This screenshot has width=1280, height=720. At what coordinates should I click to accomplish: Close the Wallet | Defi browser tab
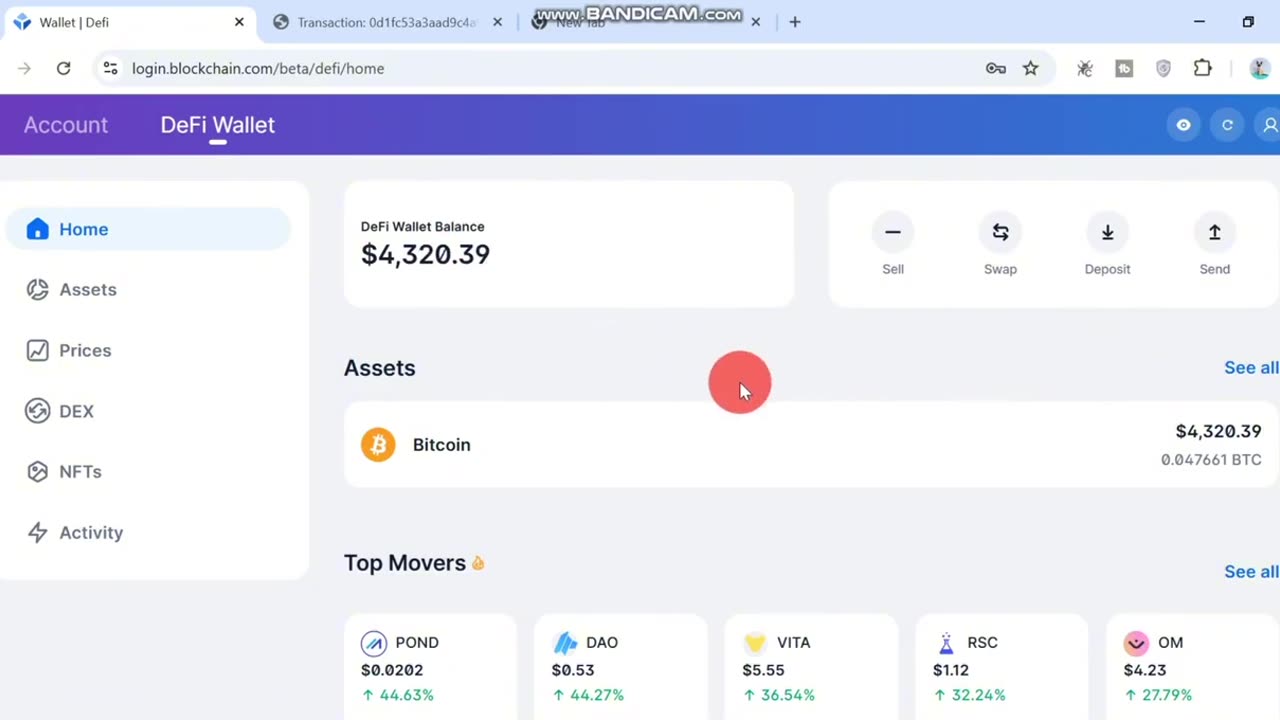[x=239, y=22]
